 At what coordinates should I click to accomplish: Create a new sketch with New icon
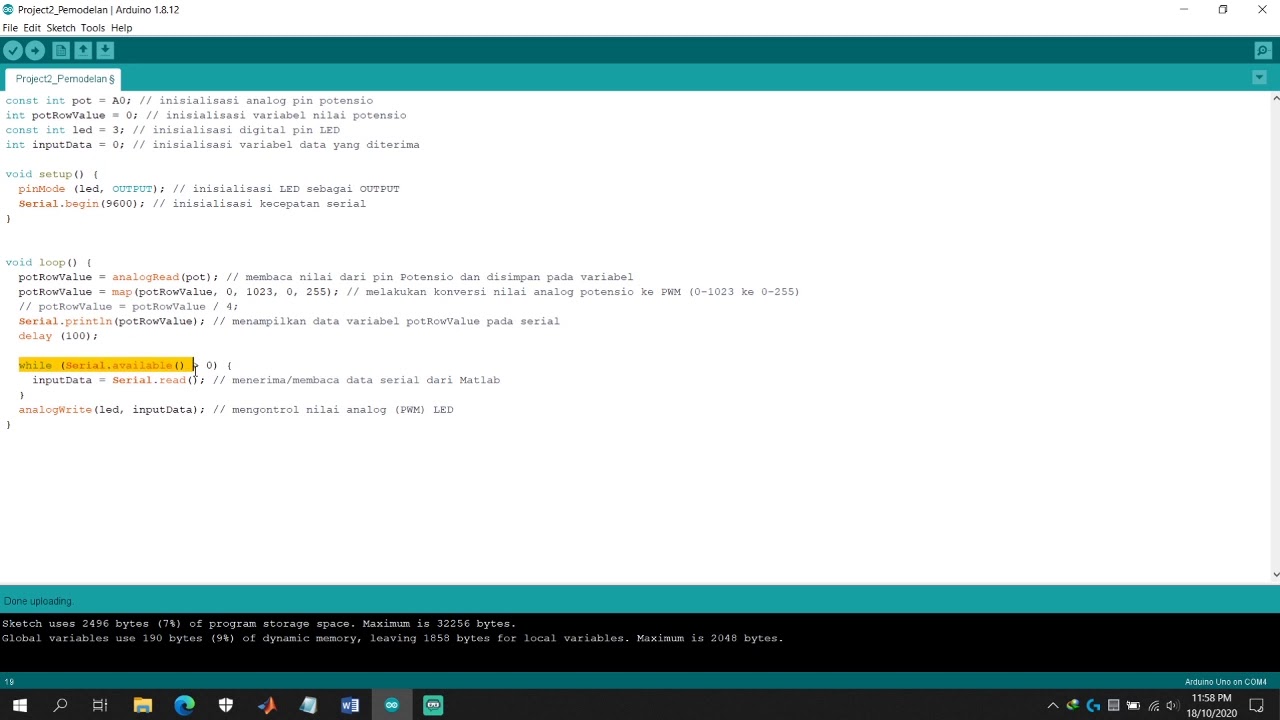pos(61,50)
